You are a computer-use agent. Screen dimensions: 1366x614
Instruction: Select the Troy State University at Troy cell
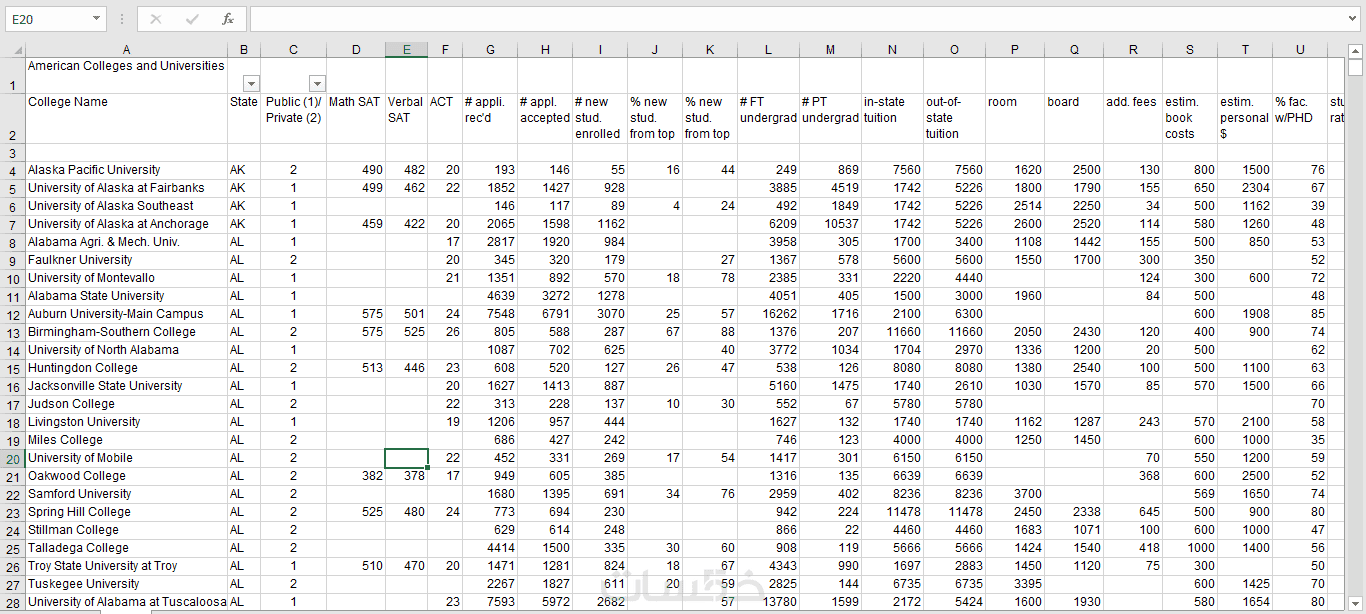pyautogui.click(x=126, y=566)
